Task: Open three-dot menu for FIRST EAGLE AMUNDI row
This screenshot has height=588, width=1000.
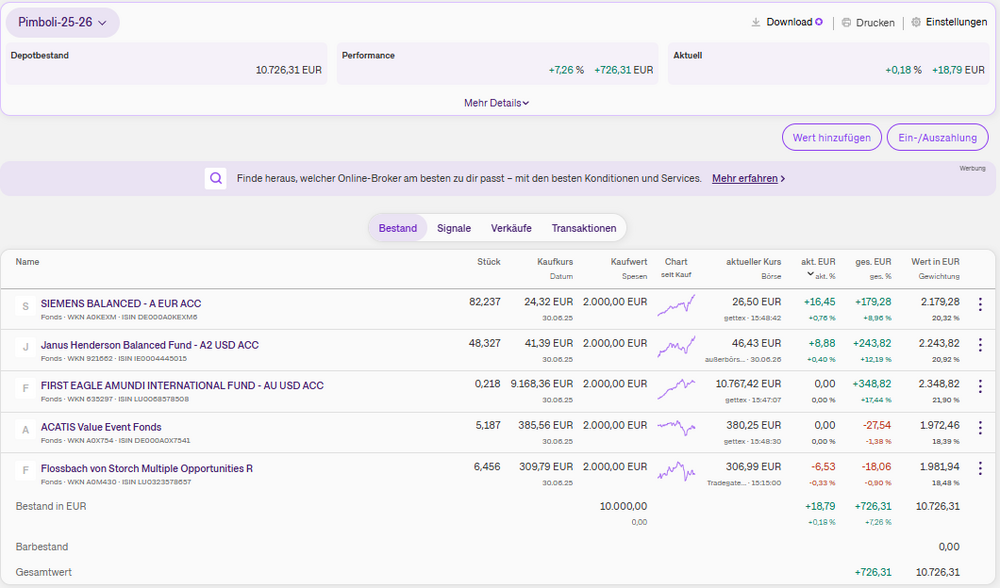Action: pyautogui.click(x=980, y=386)
